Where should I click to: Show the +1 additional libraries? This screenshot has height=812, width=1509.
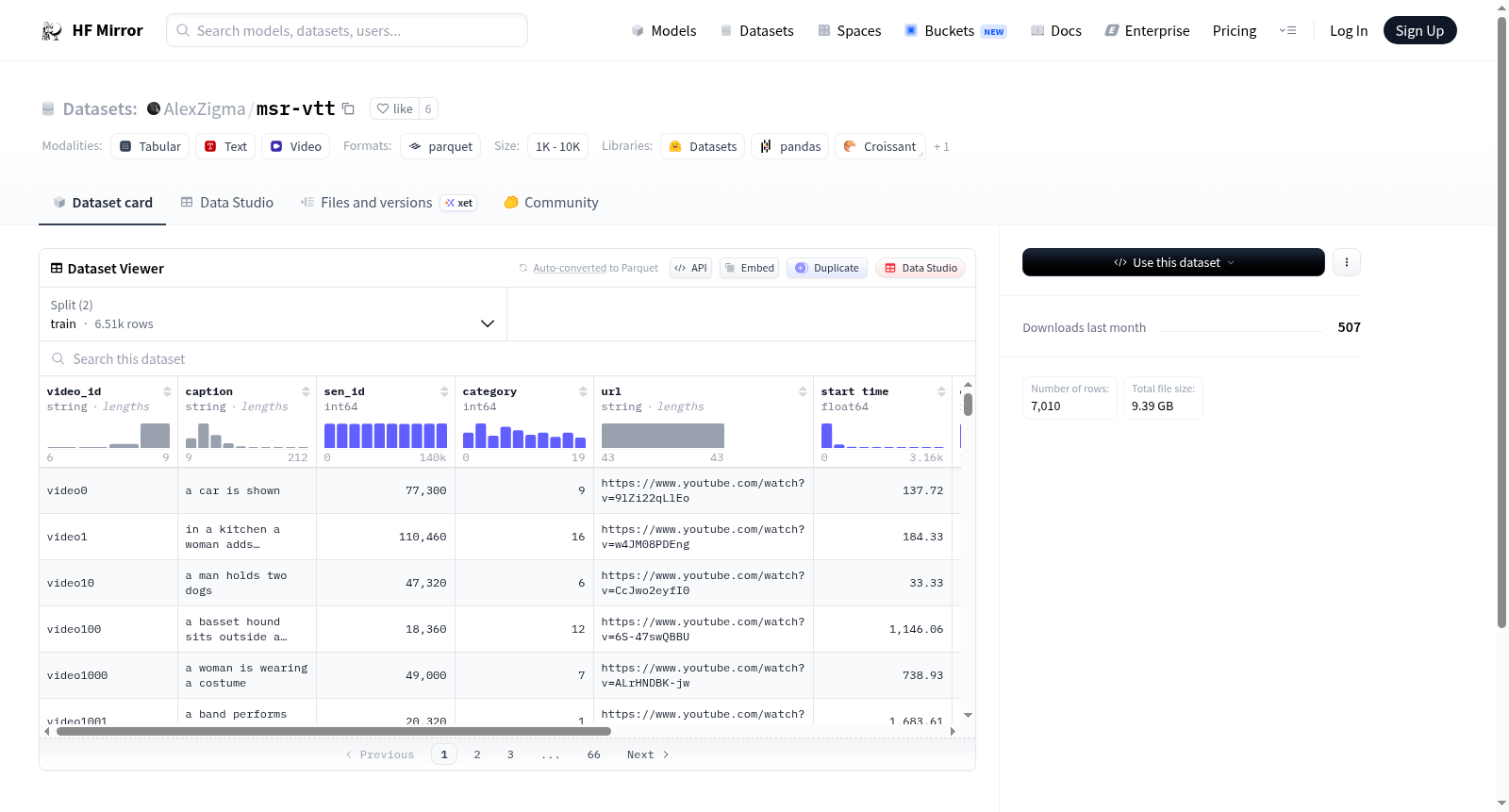pyautogui.click(x=941, y=146)
